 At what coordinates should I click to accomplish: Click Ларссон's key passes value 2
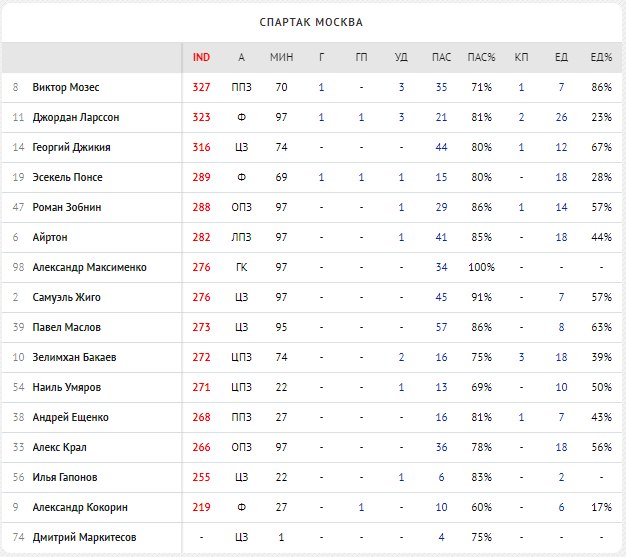pos(521,117)
